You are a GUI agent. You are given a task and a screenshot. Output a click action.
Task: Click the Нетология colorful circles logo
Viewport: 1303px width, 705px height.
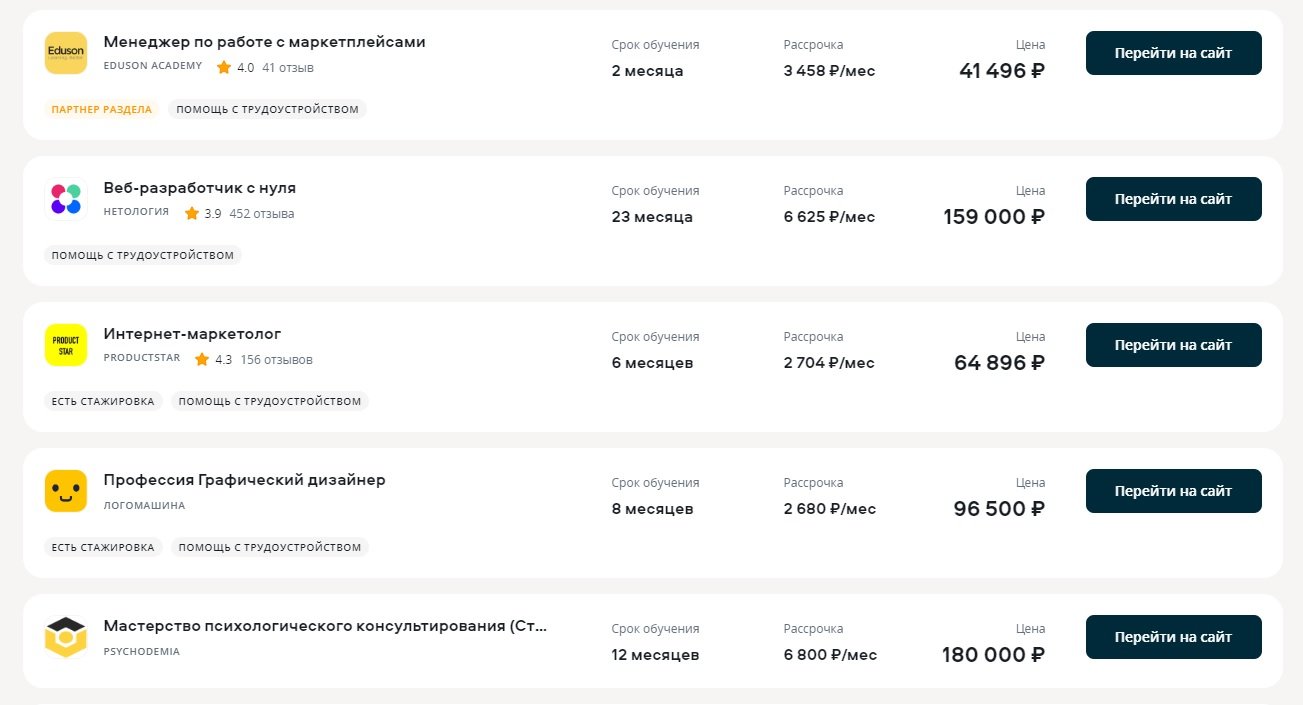click(66, 199)
